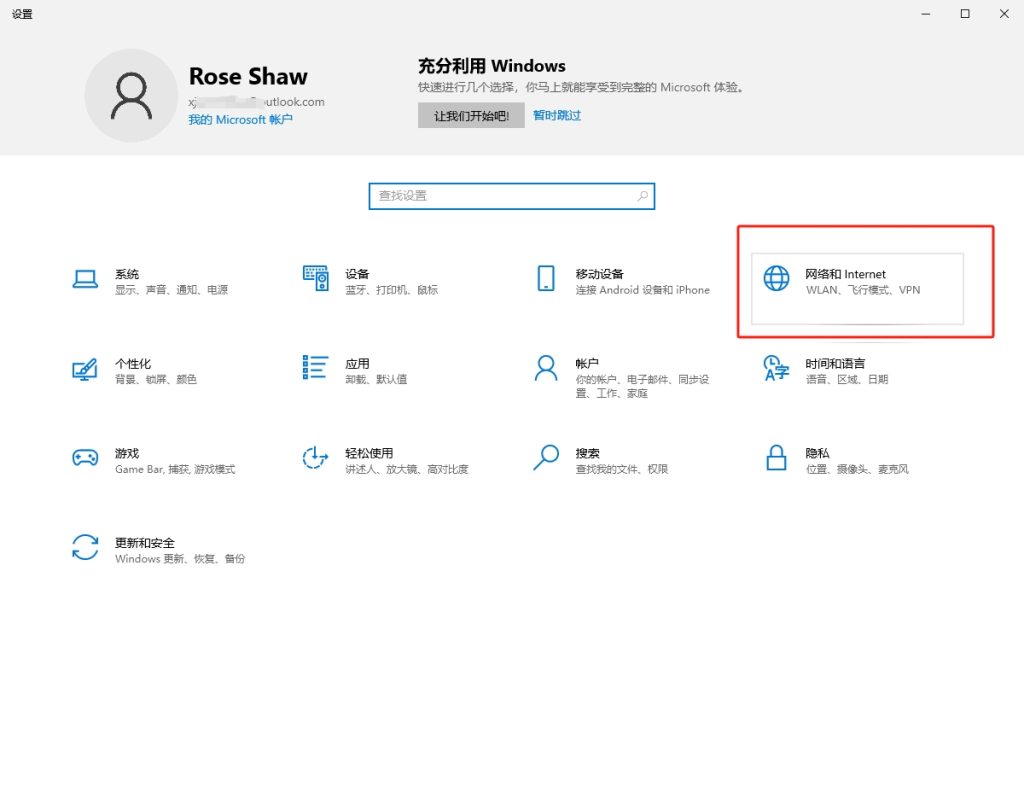The width and height of the screenshot is (1024, 787).
Task: Click the 蓝牙、打印机、鼠标 description
Action: [392, 290]
